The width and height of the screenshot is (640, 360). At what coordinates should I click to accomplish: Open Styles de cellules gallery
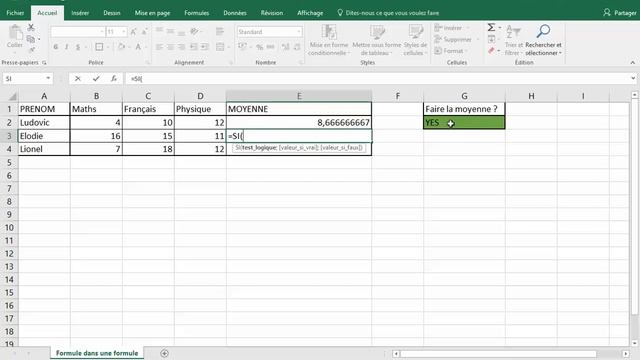click(x=415, y=40)
